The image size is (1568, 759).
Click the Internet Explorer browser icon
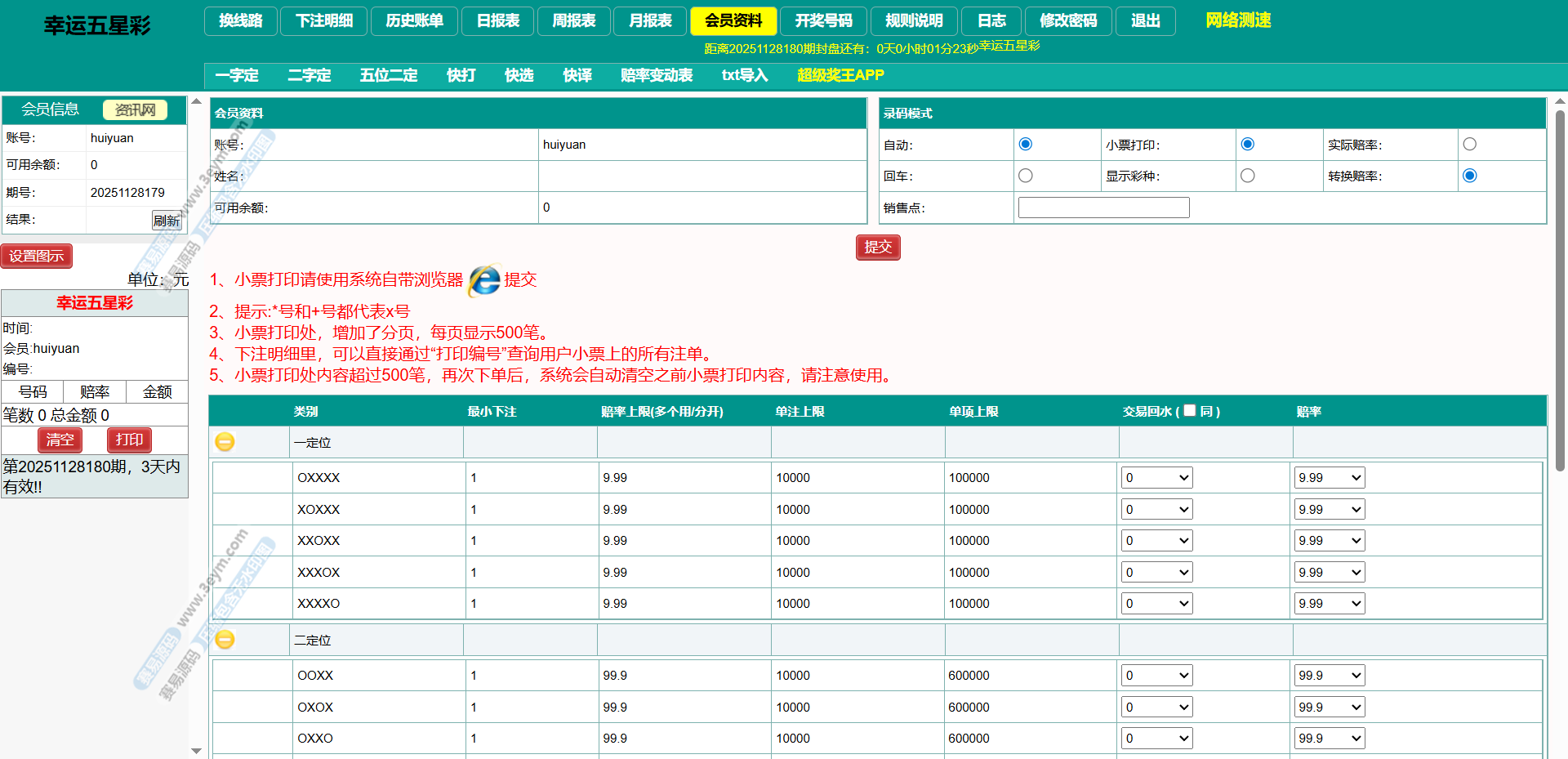tap(484, 280)
